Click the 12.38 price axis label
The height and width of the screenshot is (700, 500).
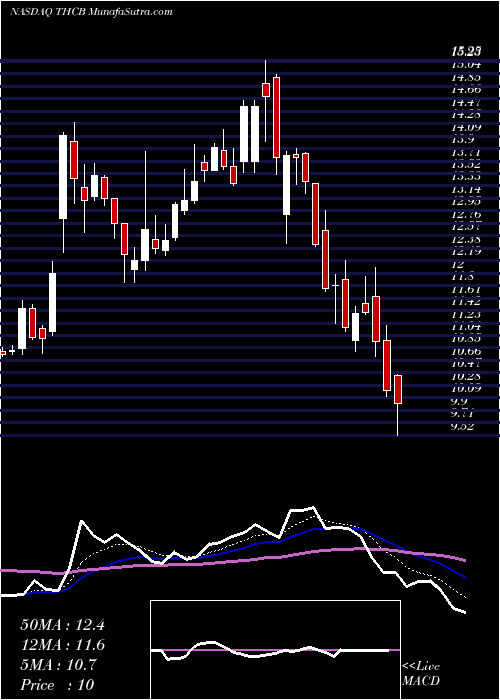(x=467, y=240)
